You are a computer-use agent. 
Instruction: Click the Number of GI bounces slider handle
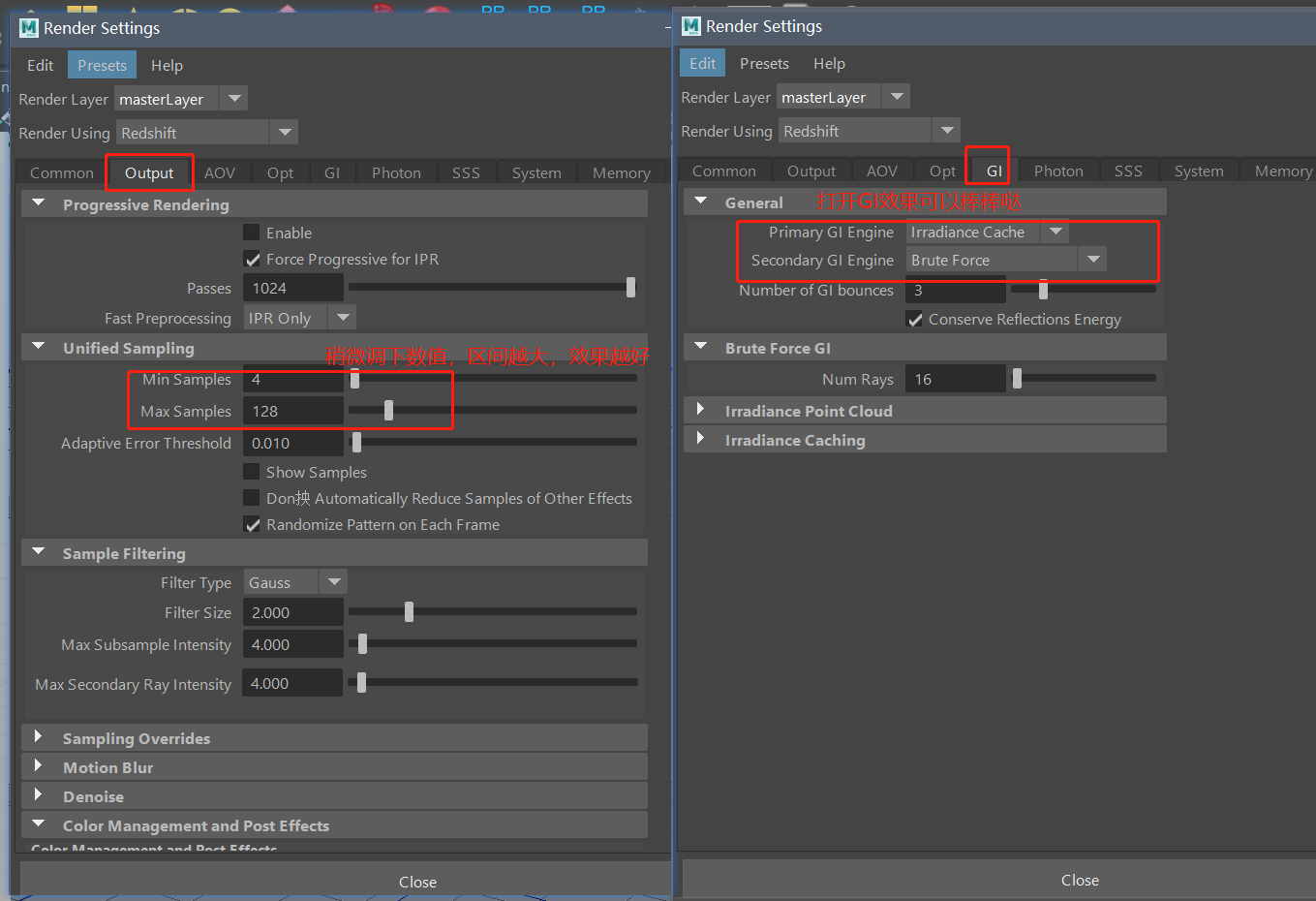pos(1043,289)
